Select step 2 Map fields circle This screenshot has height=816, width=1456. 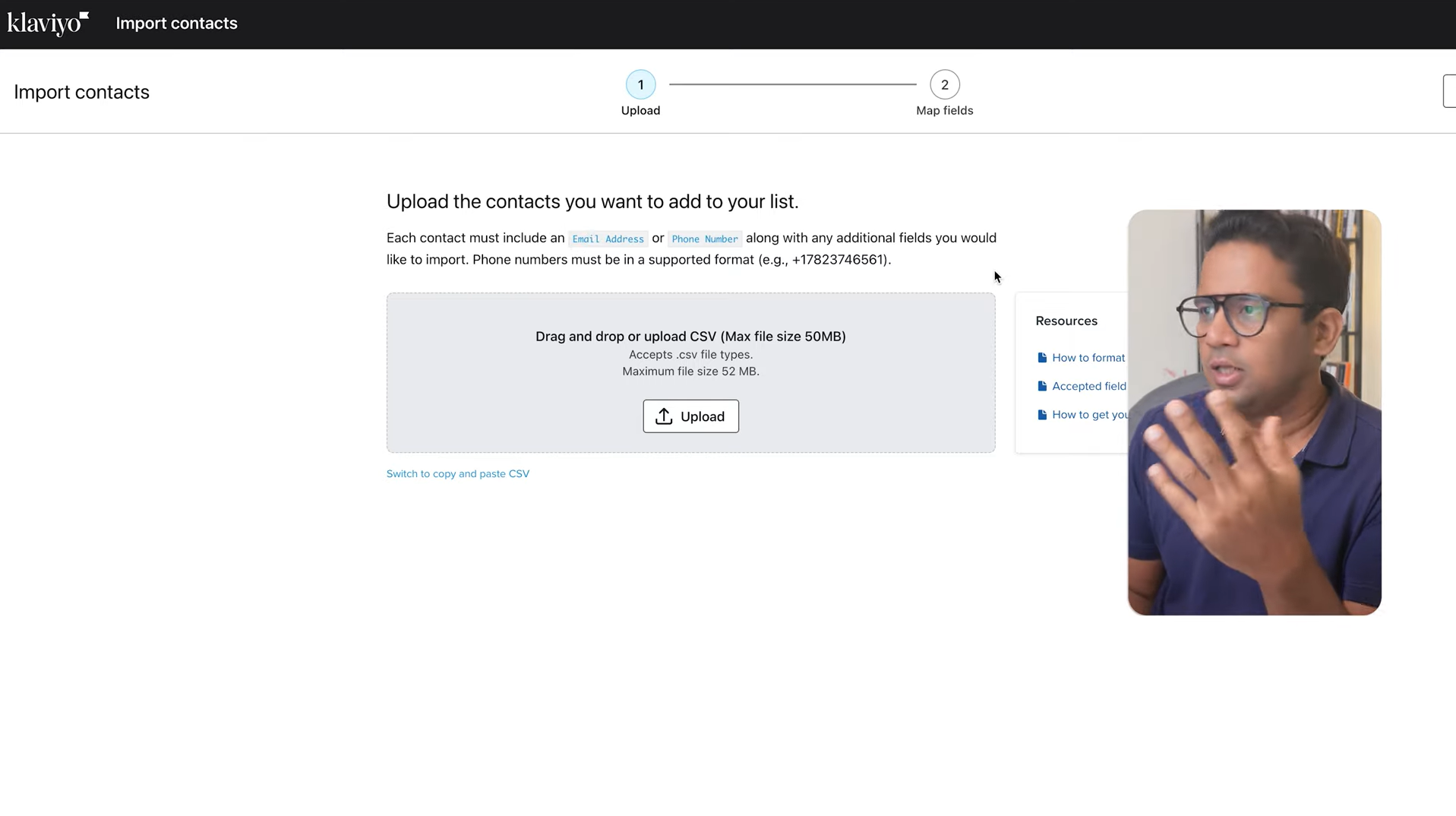944,84
